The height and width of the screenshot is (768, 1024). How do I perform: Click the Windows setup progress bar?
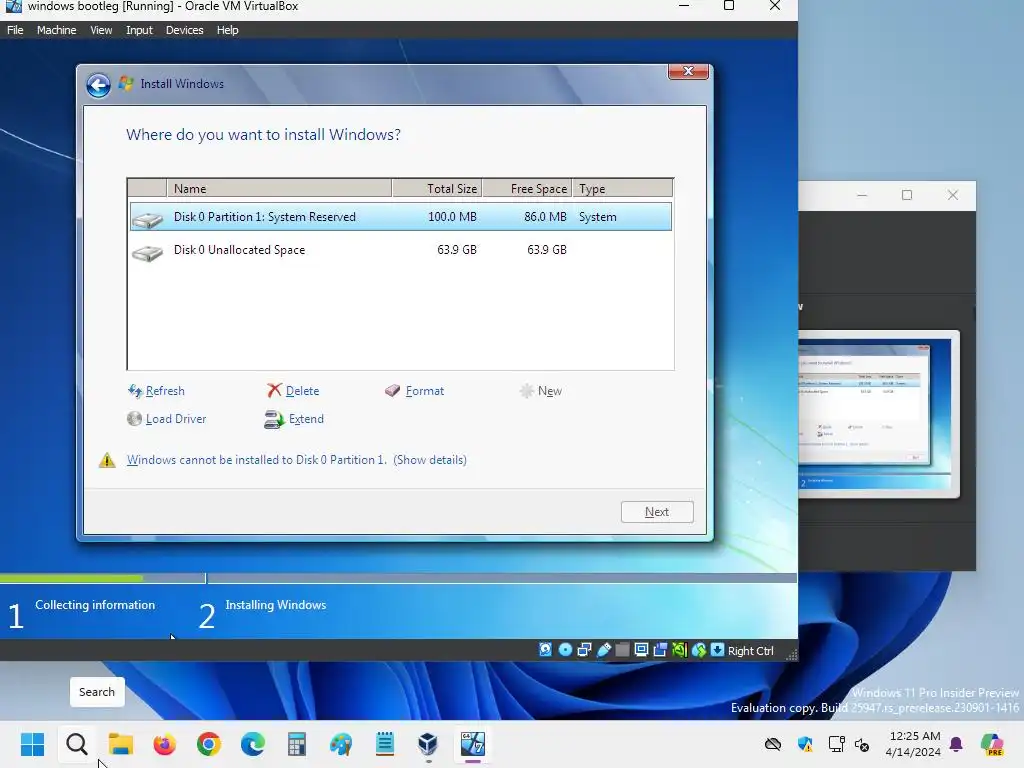pyautogui.click(x=398, y=578)
